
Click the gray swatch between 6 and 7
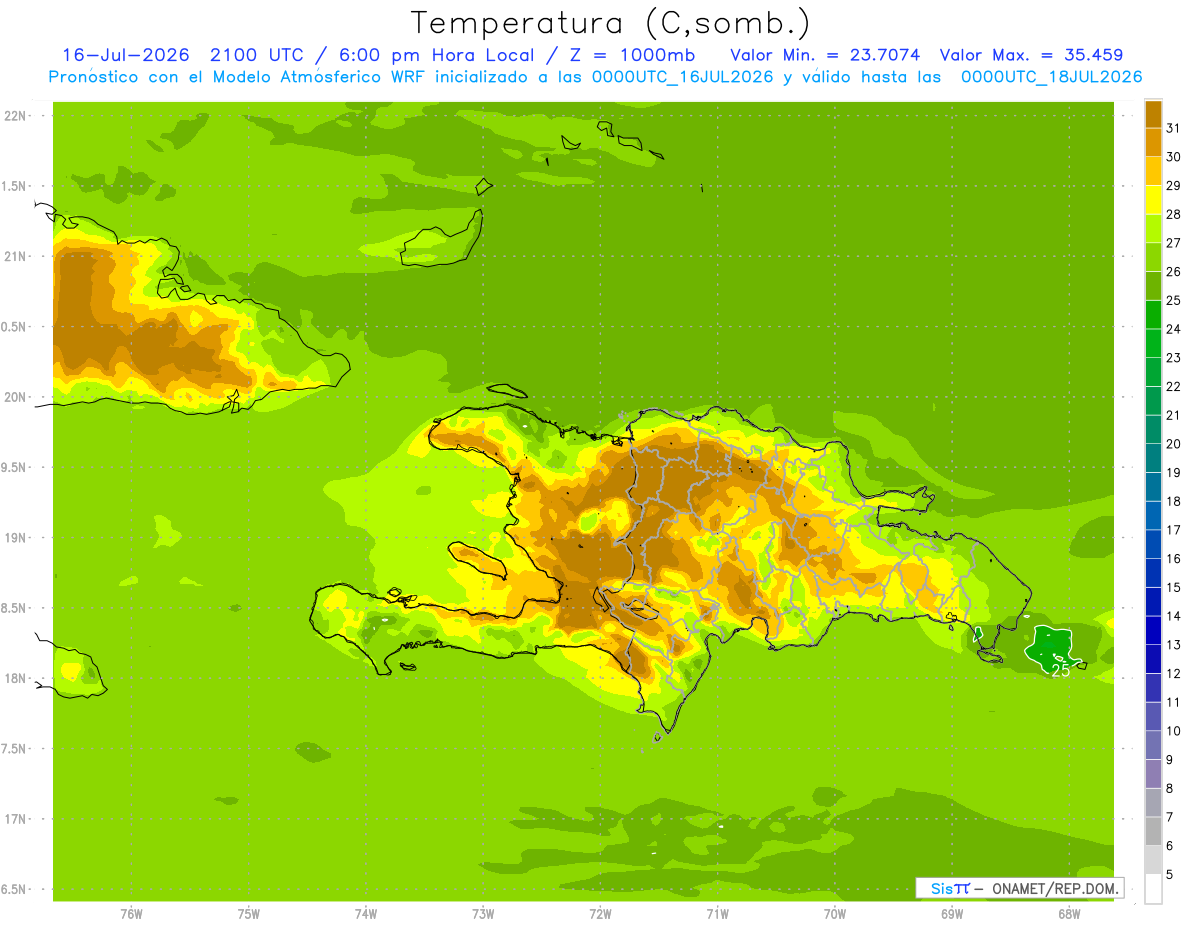[x=1153, y=831]
